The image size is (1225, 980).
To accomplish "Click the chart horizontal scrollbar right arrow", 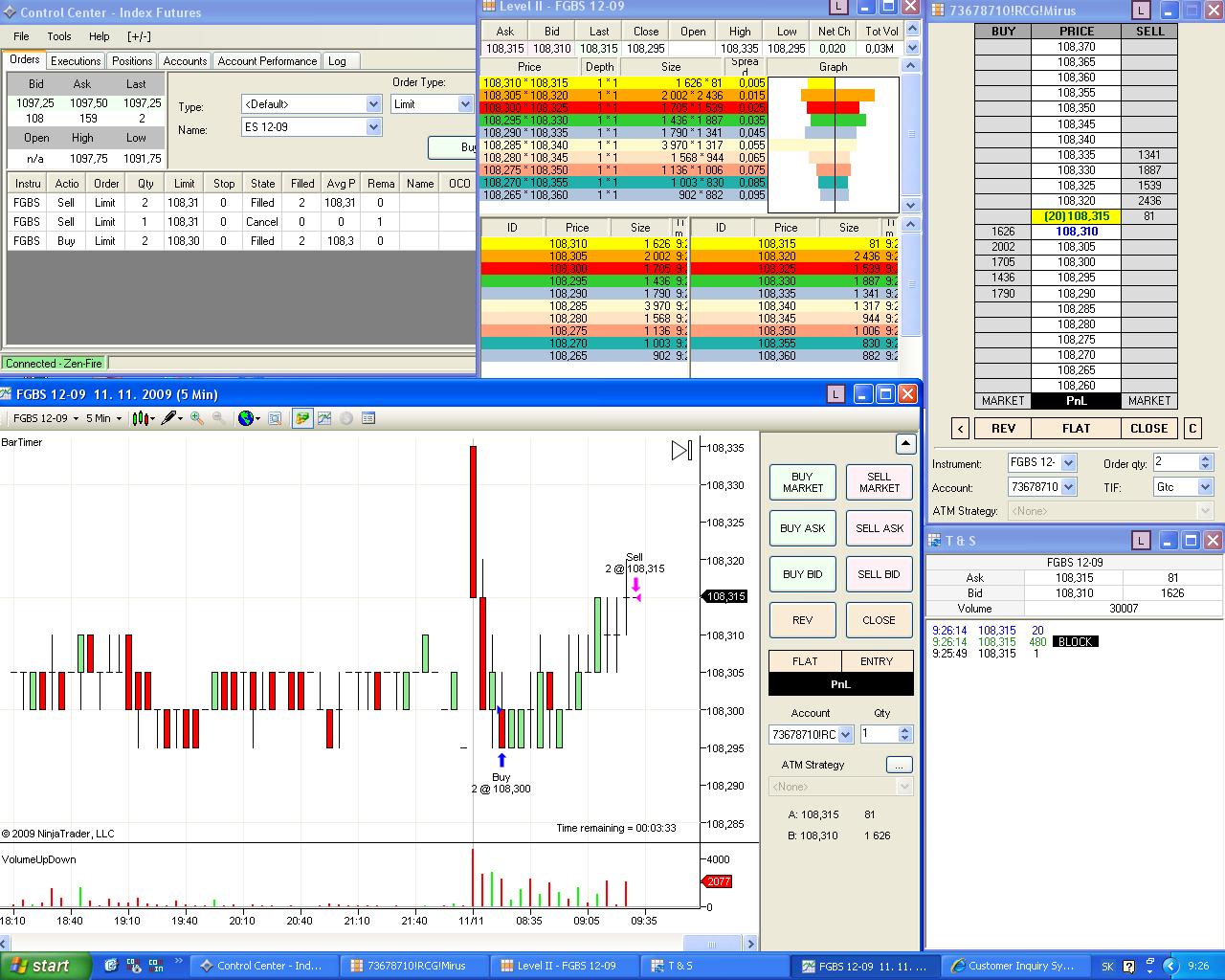I will pyautogui.click(x=750, y=944).
